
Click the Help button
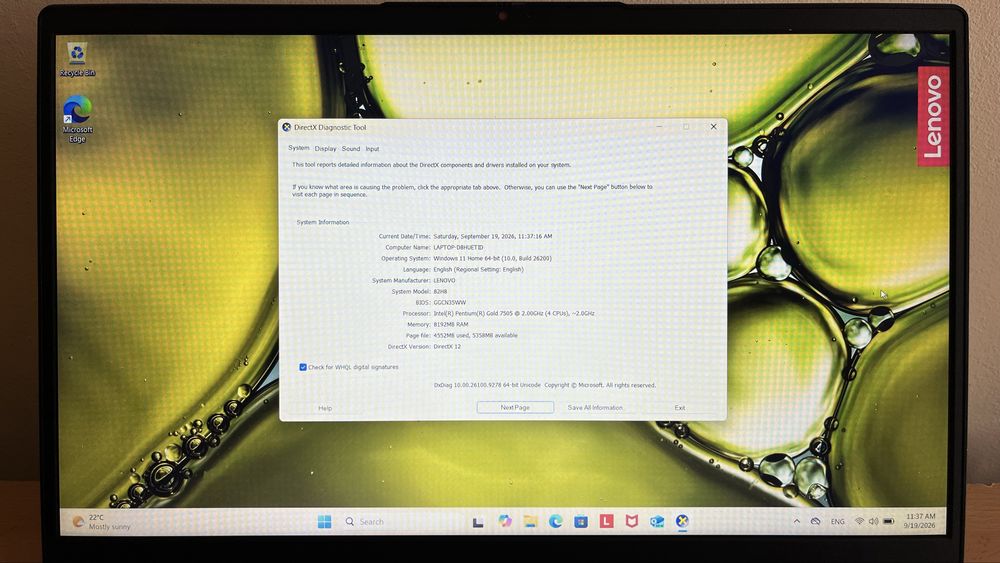click(x=325, y=408)
